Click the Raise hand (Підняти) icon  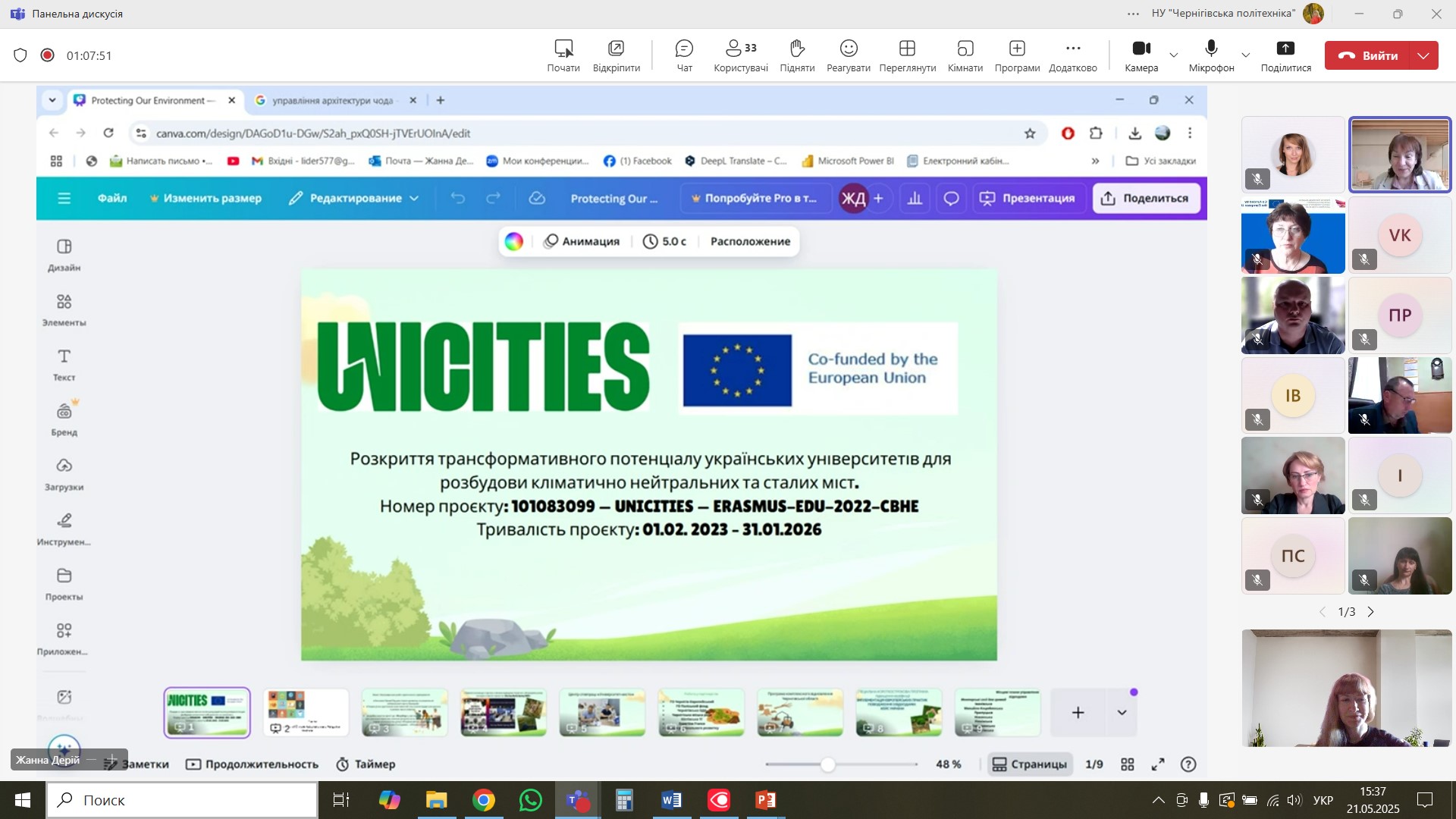pos(796,55)
